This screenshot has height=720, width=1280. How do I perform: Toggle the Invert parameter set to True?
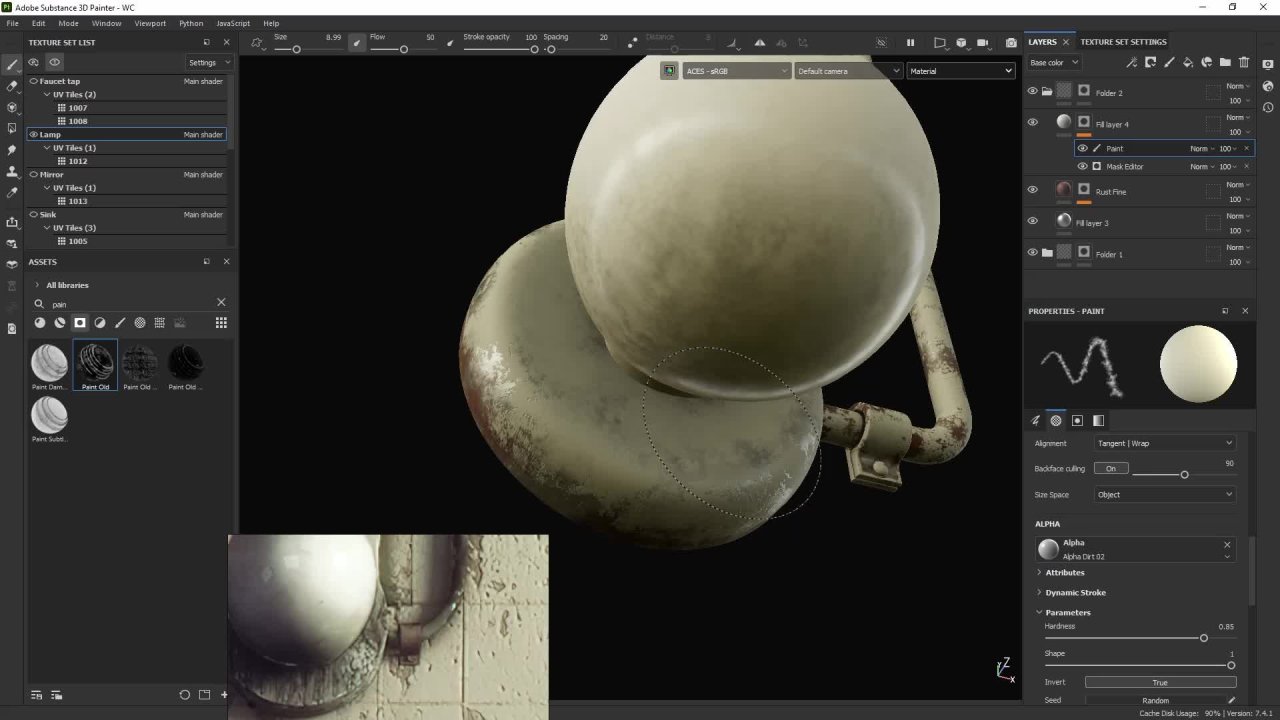point(1159,682)
